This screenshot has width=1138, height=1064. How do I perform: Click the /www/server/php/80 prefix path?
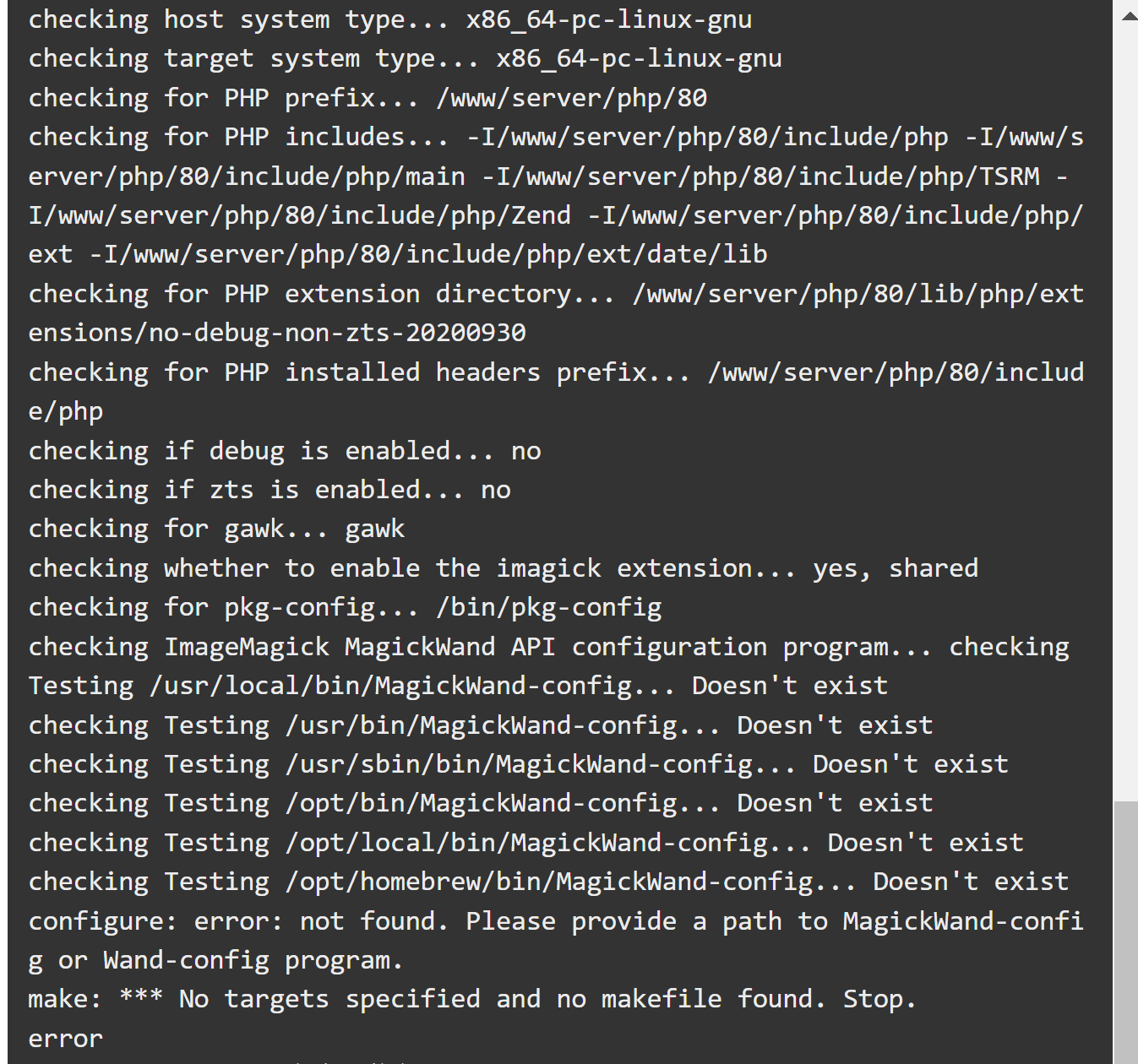571,98
